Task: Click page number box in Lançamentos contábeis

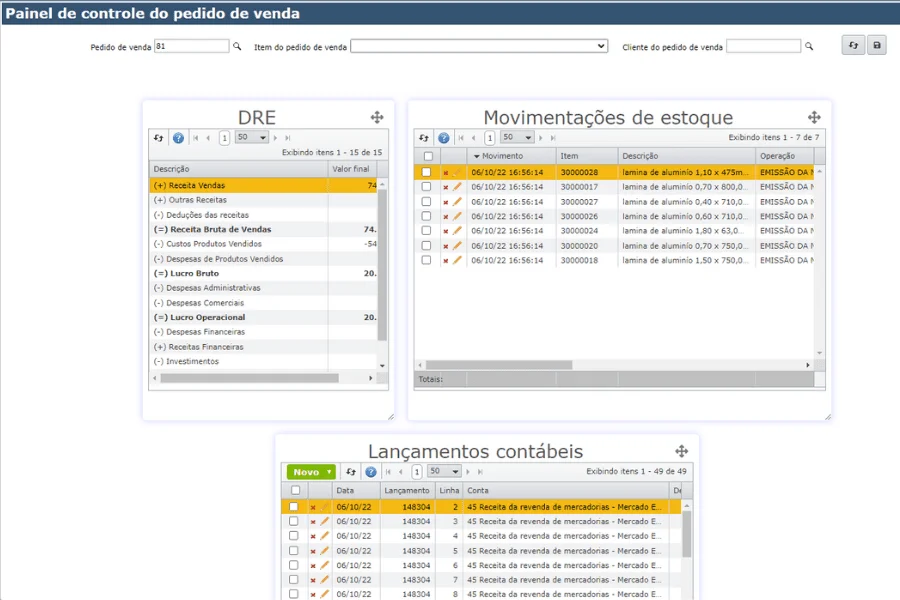Action: click(417, 472)
